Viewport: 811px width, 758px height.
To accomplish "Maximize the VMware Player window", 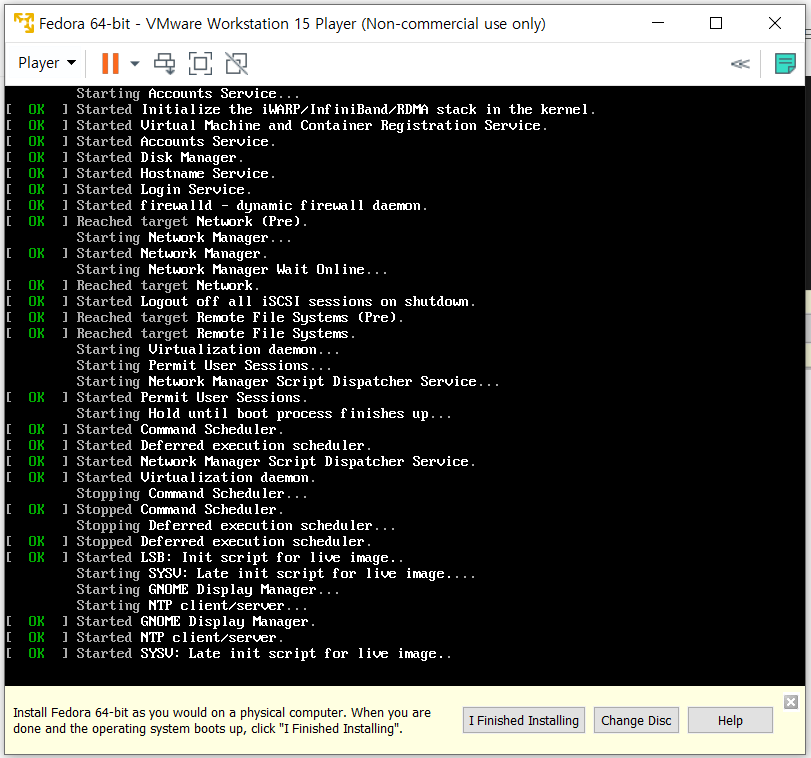I will [x=716, y=23].
